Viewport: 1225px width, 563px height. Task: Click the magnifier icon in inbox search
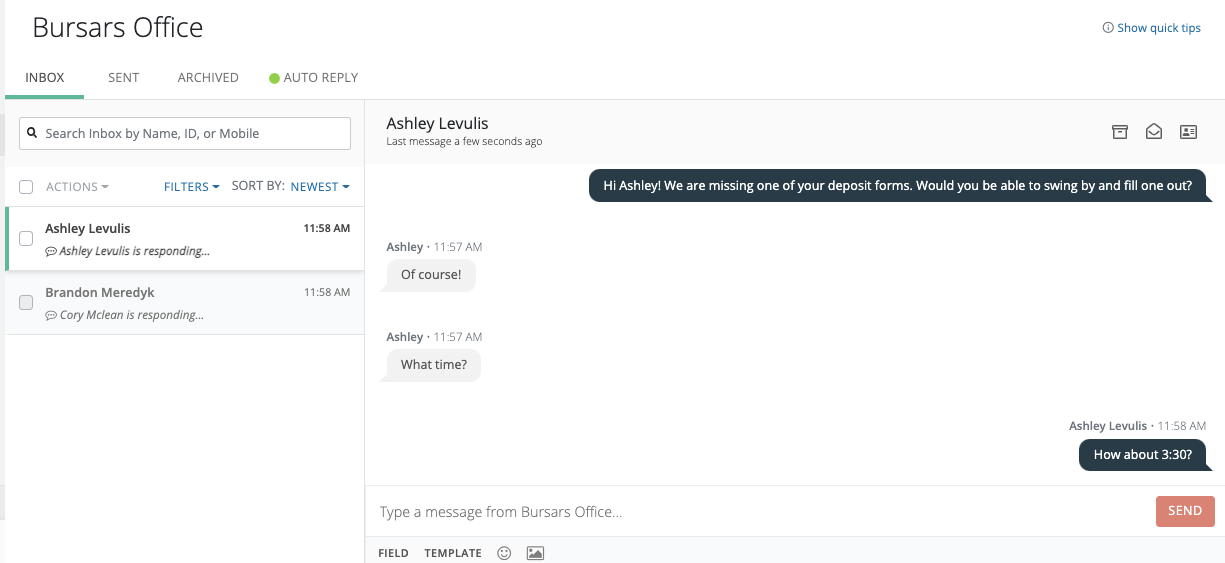pyautogui.click(x=33, y=133)
